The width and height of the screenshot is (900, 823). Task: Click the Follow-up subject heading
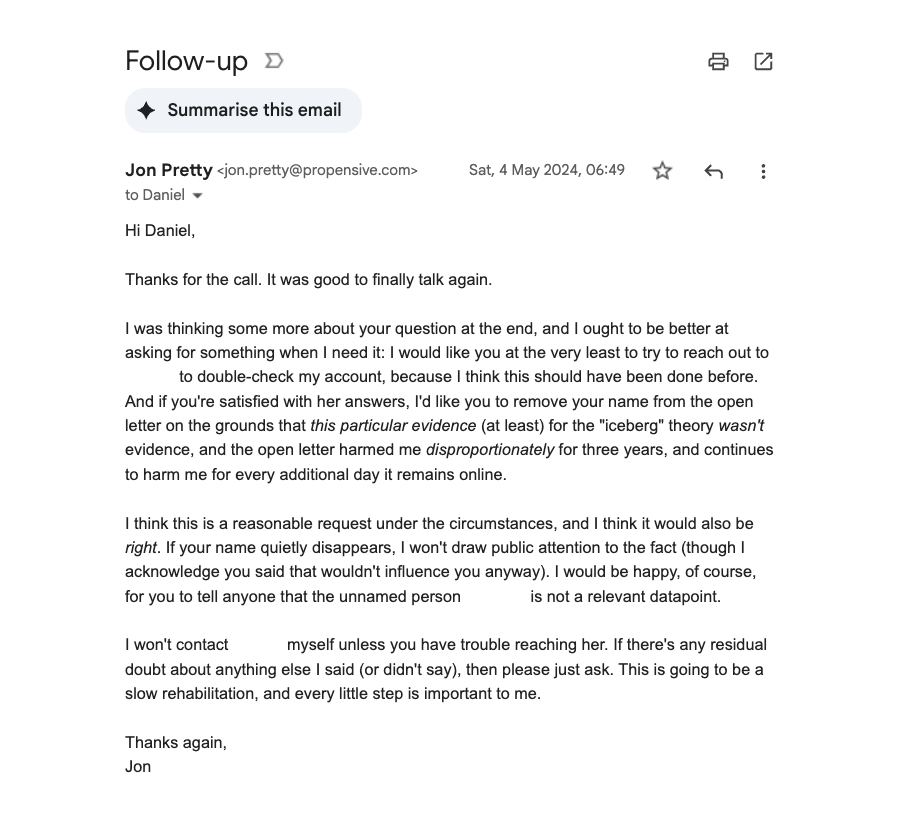point(186,61)
